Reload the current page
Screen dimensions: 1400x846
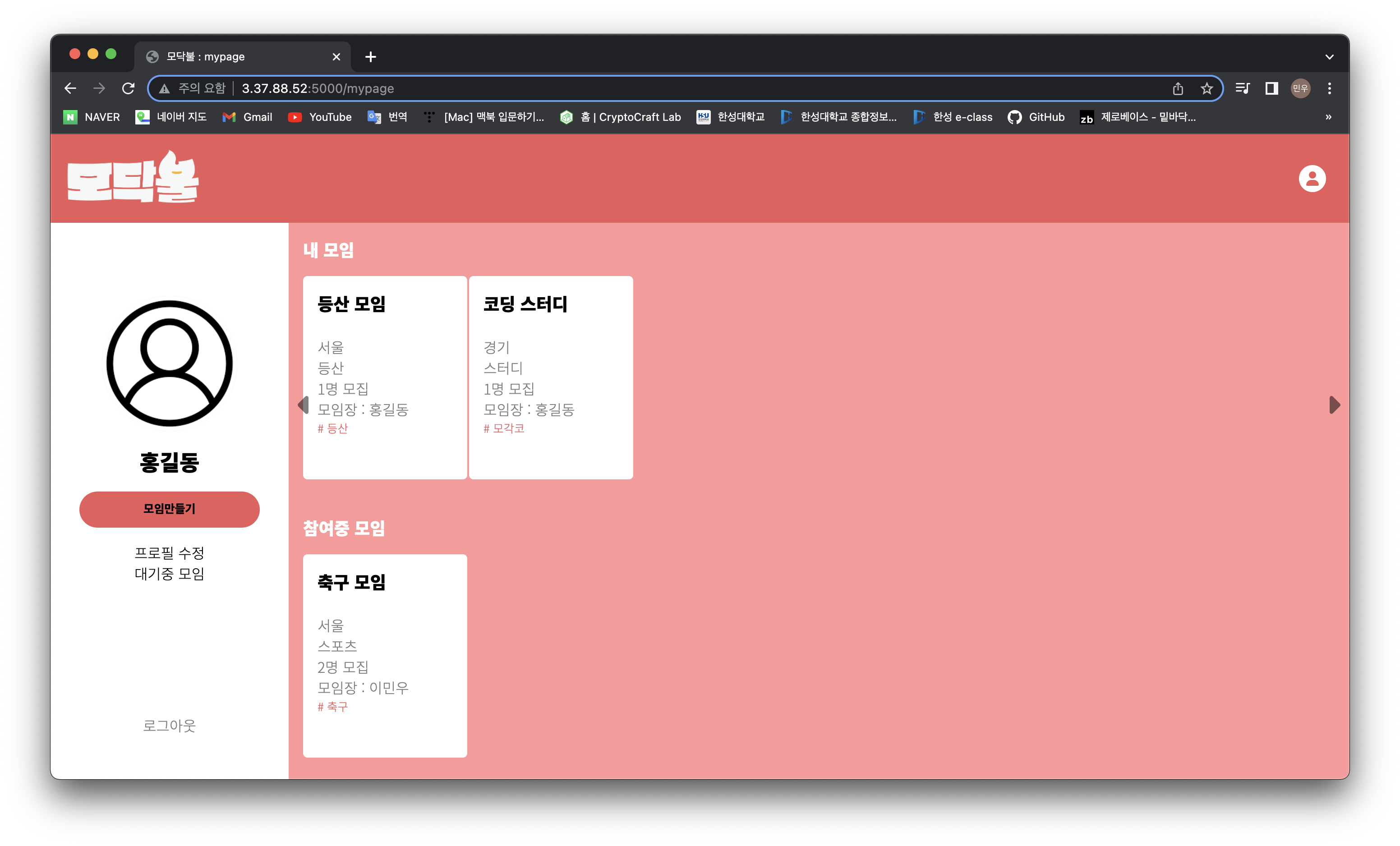click(x=129, y=88)
